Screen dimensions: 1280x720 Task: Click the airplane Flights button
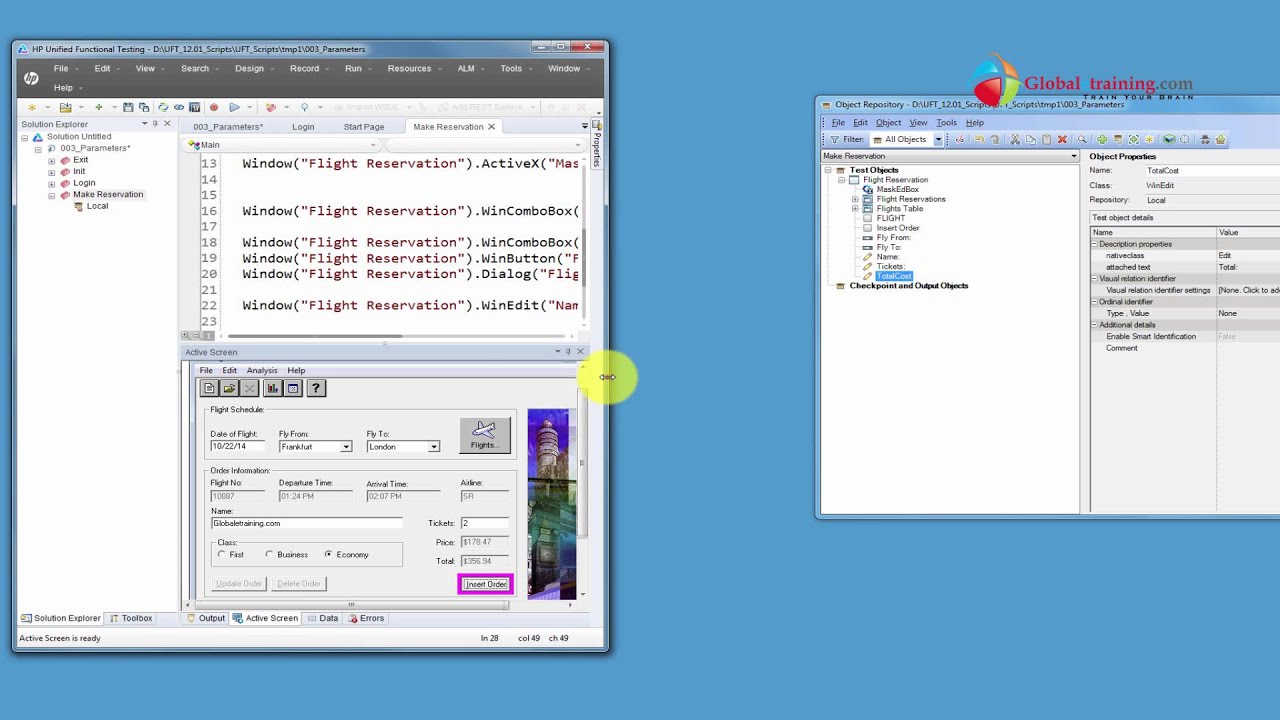(485, 435)
